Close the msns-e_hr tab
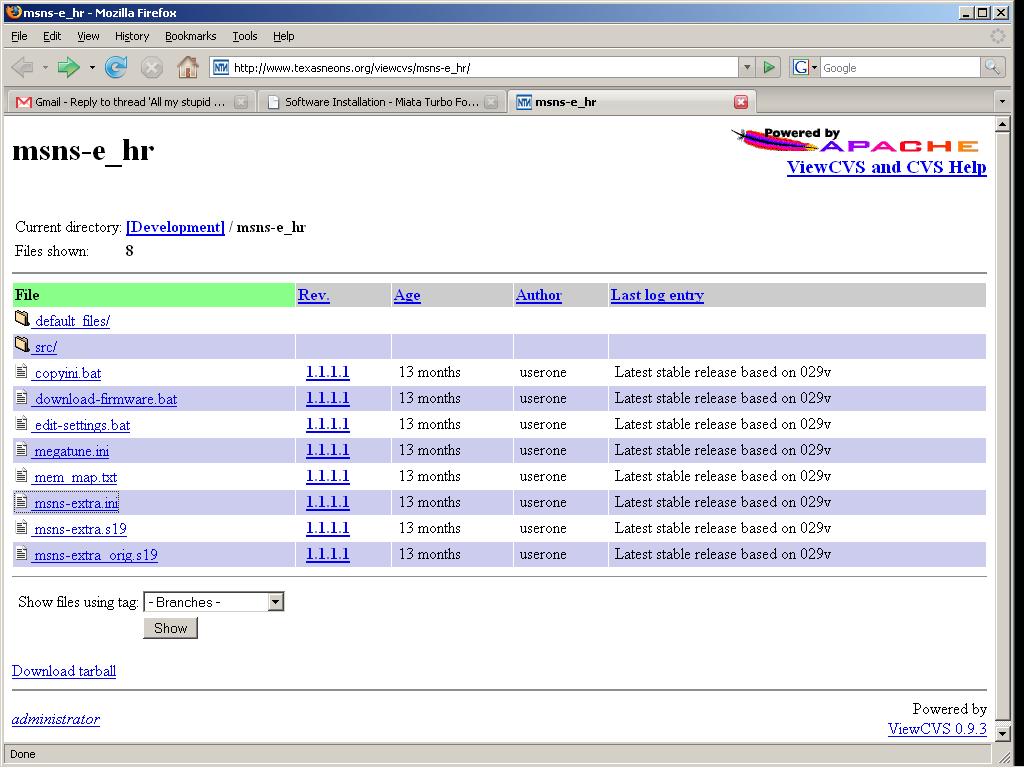The image size is (1024, 768). [741, 102]
